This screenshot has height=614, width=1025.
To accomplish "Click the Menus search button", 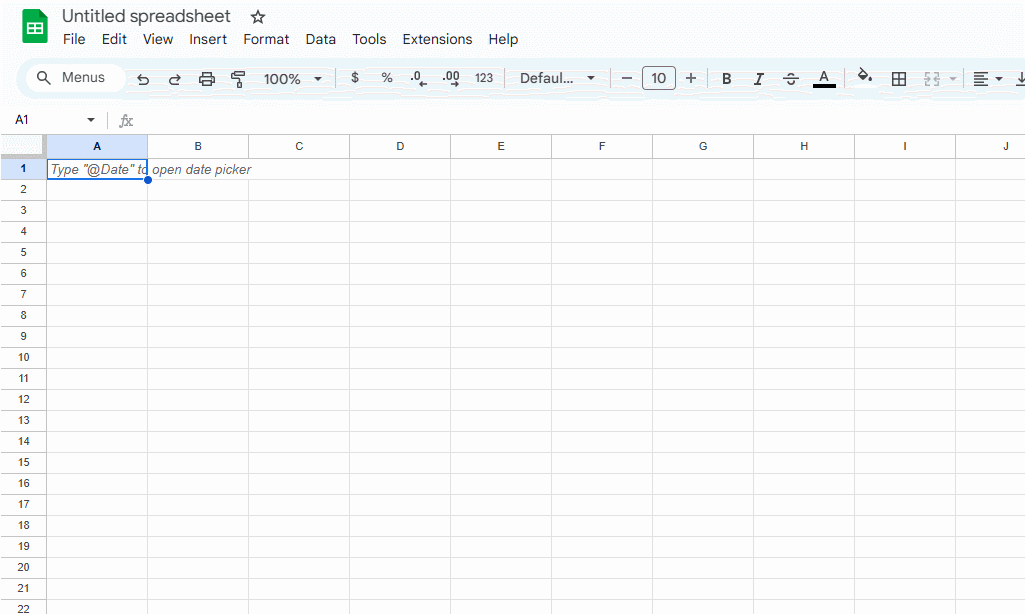I will click(72, 78).
